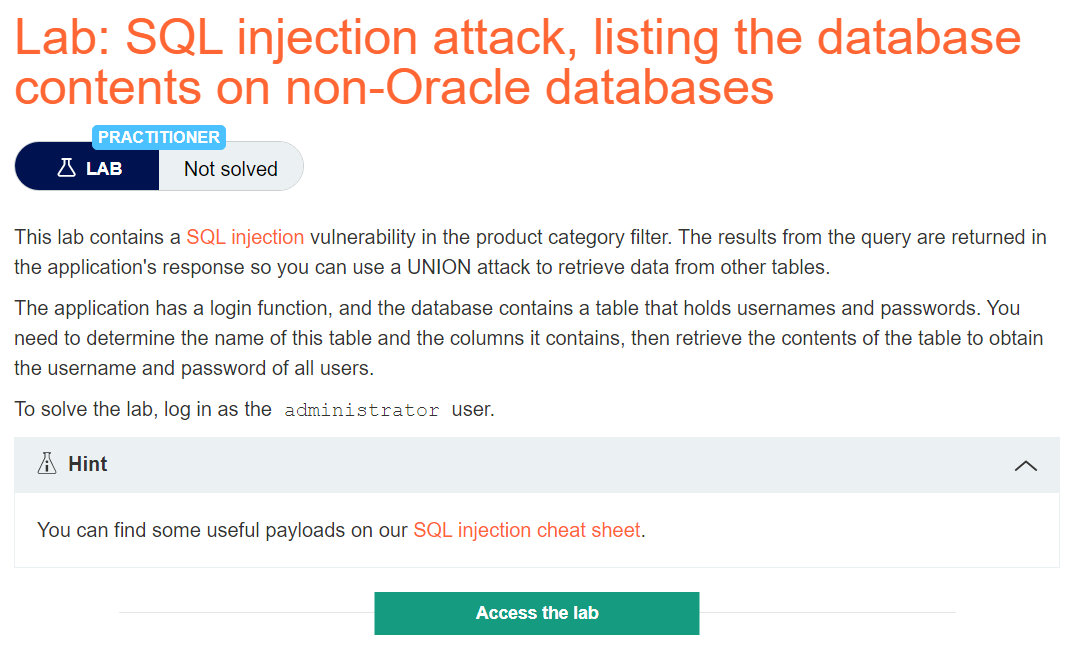Viewport: 1077px width, 651px height.
Task: Click the lab title heading
Action: (x=518, y=62)
